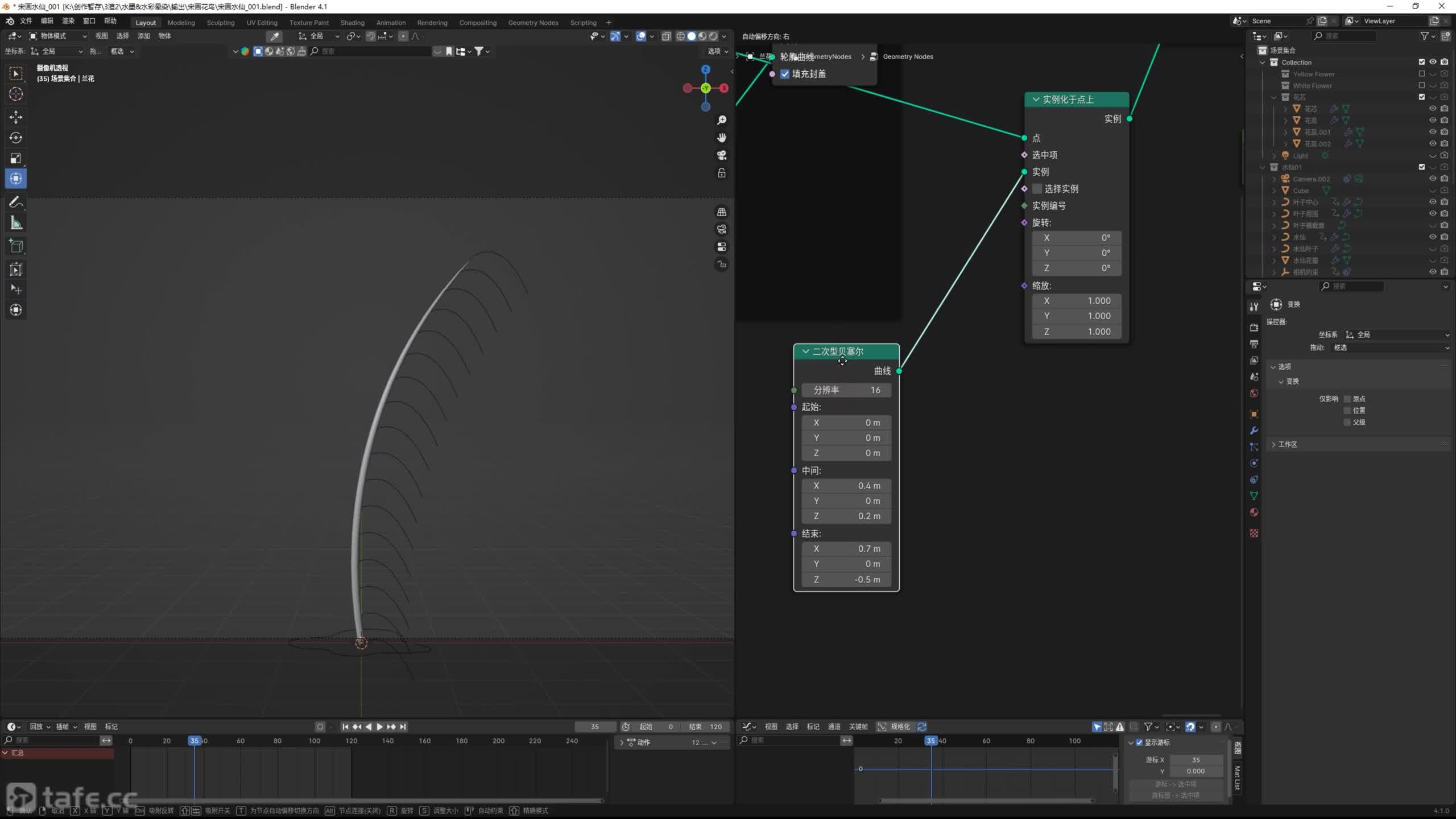Select the Measure tool
This screenshot has width=1456, height=819.
pos(16,224)
